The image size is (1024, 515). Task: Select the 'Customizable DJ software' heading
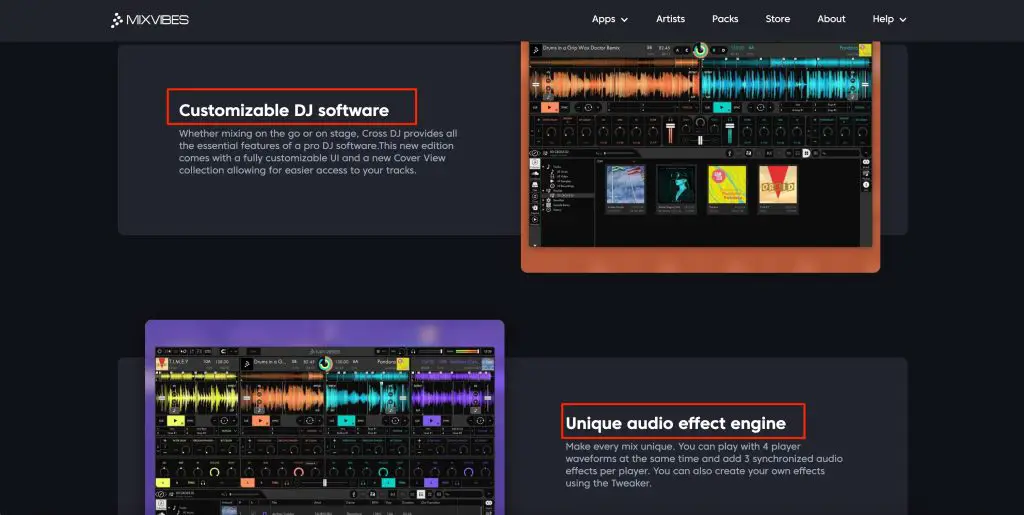tap(284, 110)
